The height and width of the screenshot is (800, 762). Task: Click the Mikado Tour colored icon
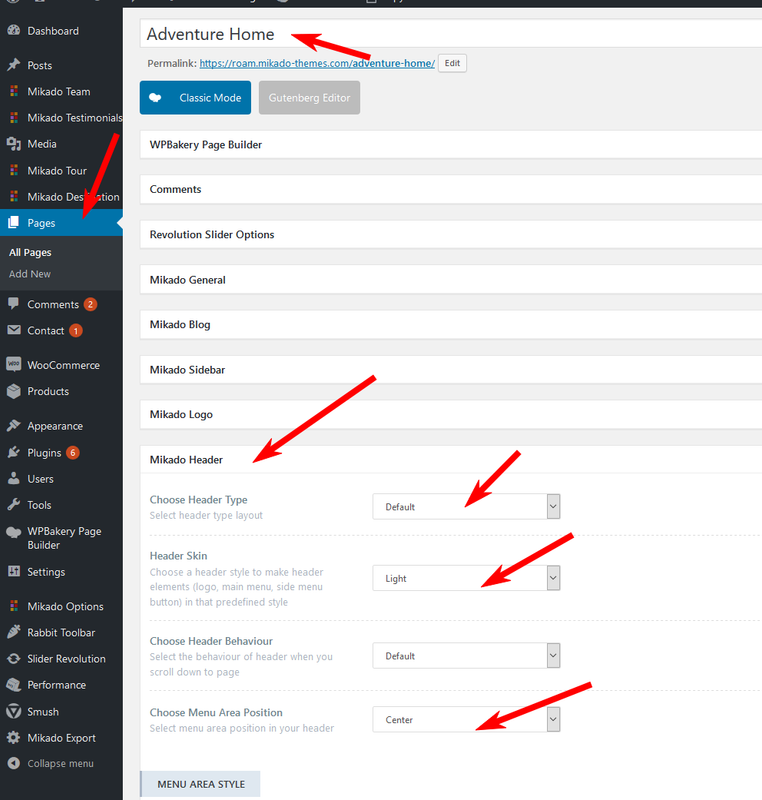click(14, 170)
